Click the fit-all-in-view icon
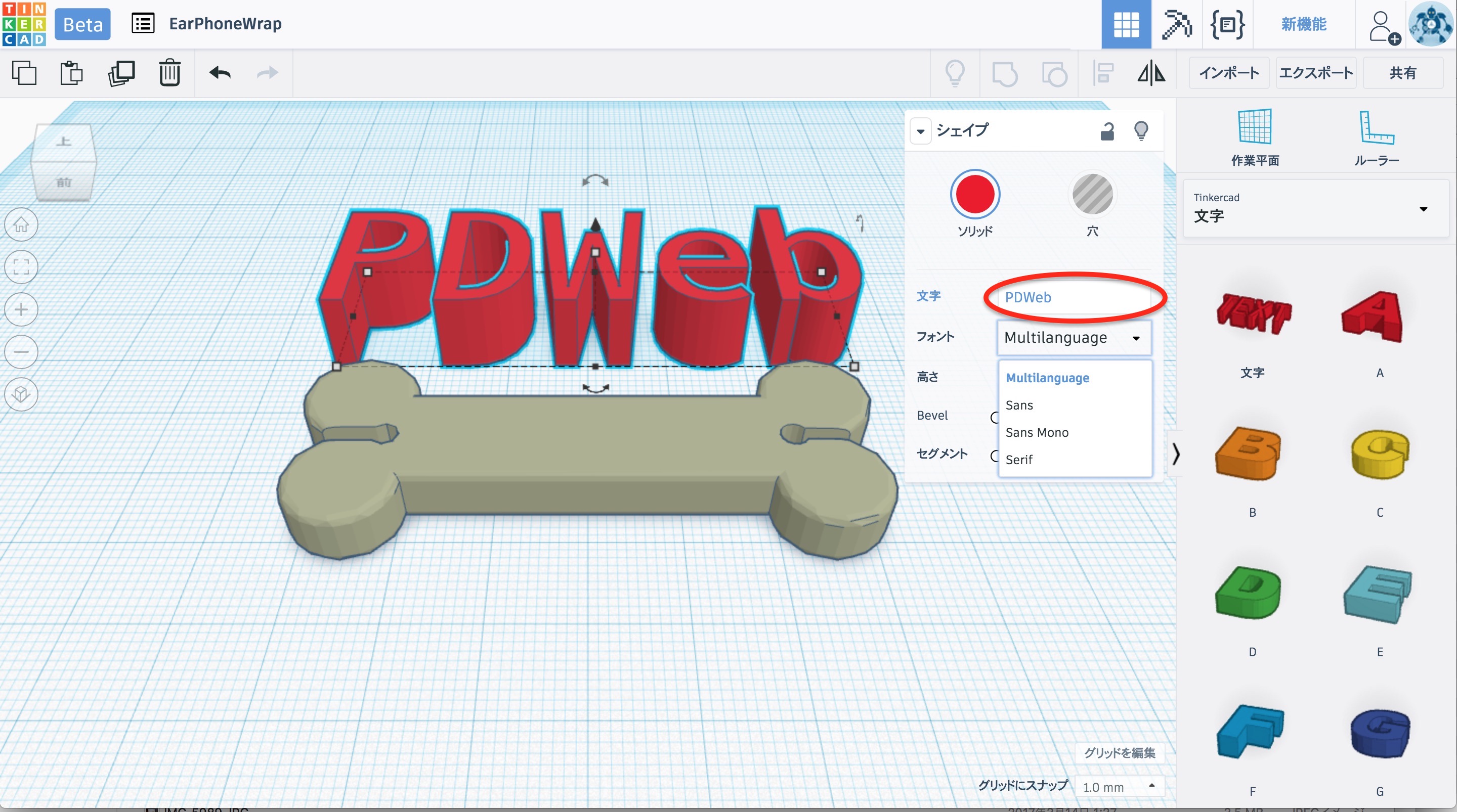This screenshot has height=812, width=1457. [21, 267]
